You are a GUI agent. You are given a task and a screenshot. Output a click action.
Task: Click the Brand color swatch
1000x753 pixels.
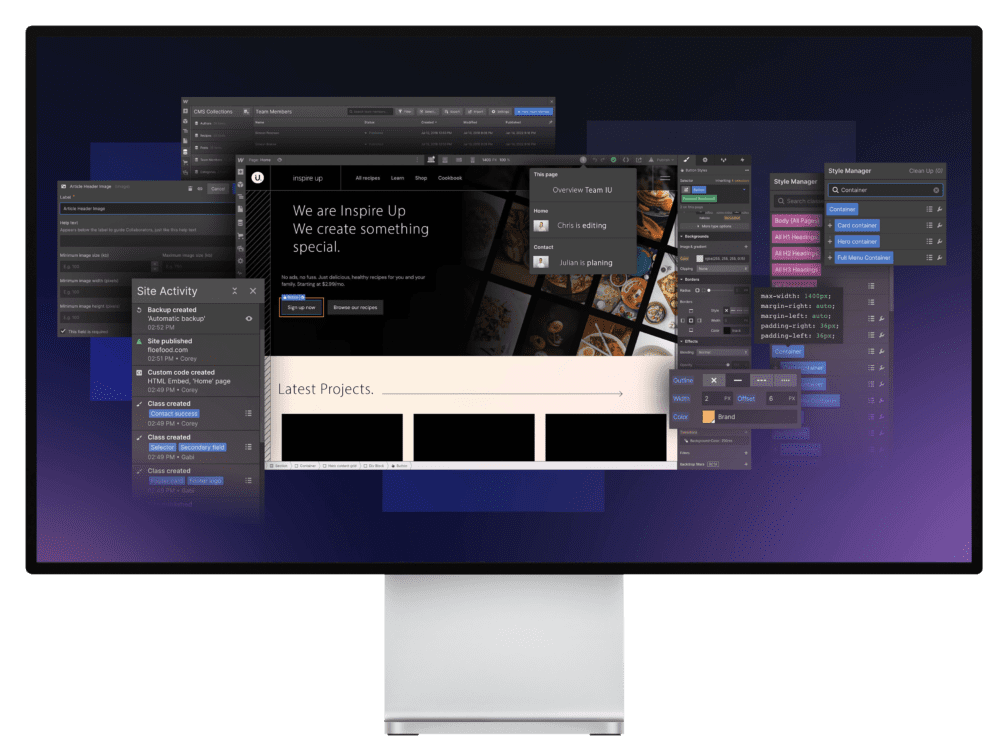[x=708, y=416]
